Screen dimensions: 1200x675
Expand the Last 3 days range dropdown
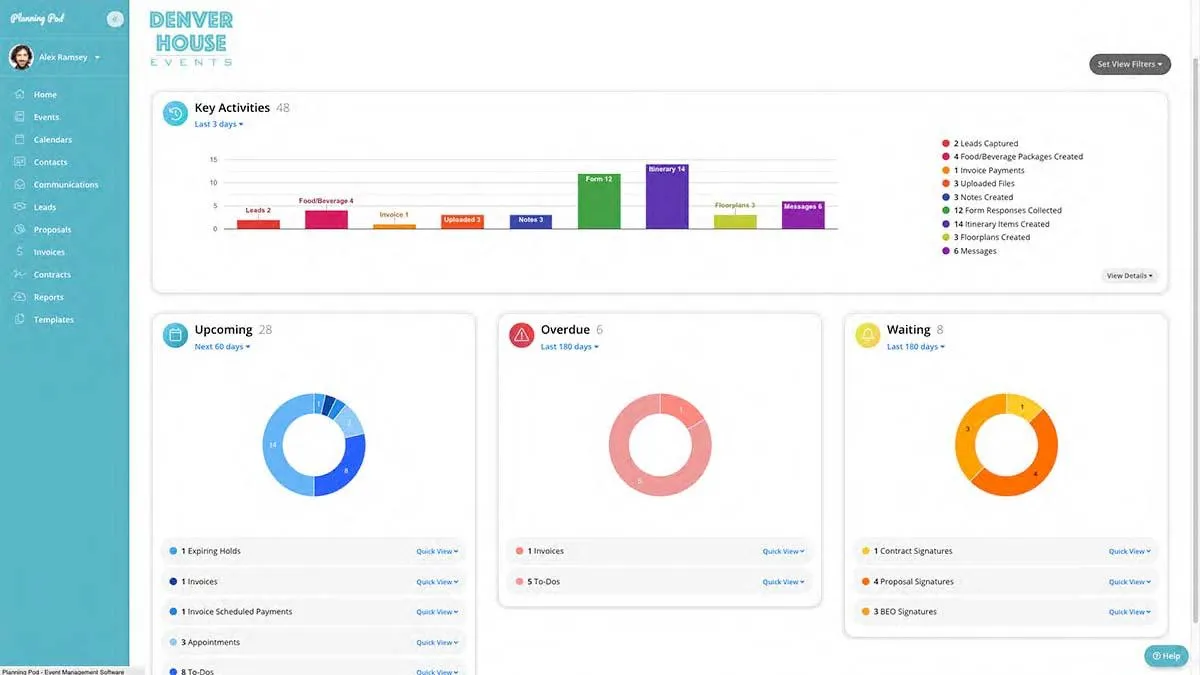coord(219,125)
